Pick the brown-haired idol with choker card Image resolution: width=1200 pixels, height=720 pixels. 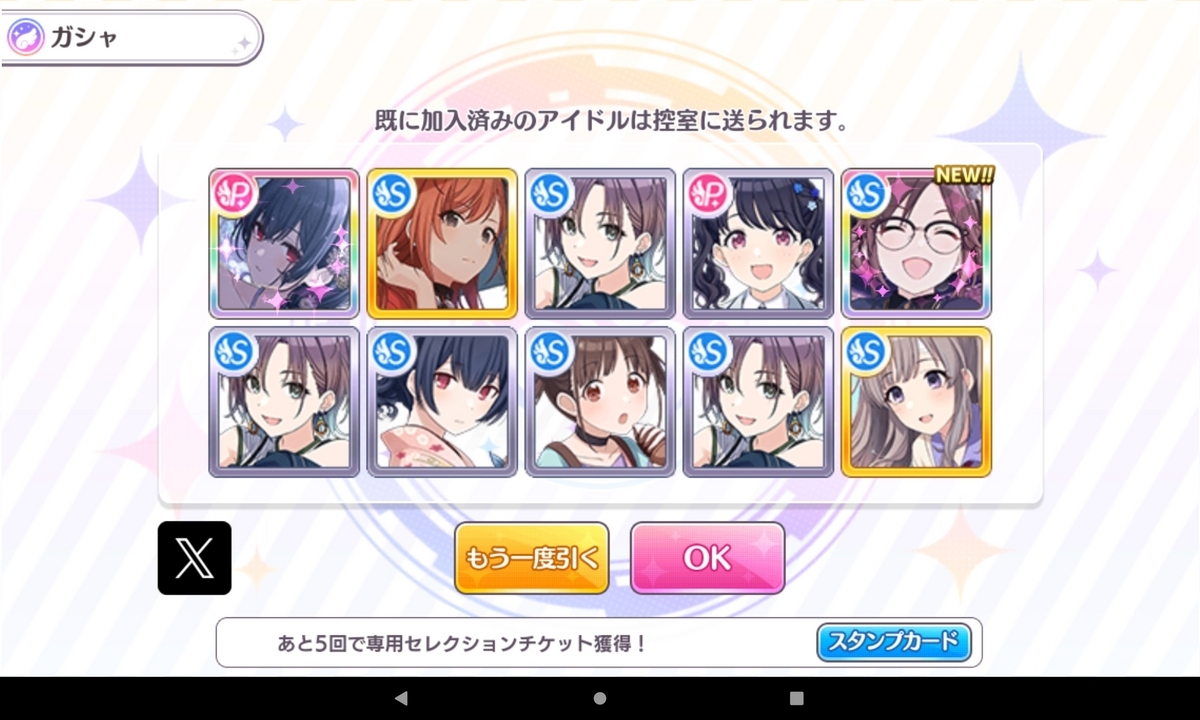pyautogui.click(x=600, y=401)
